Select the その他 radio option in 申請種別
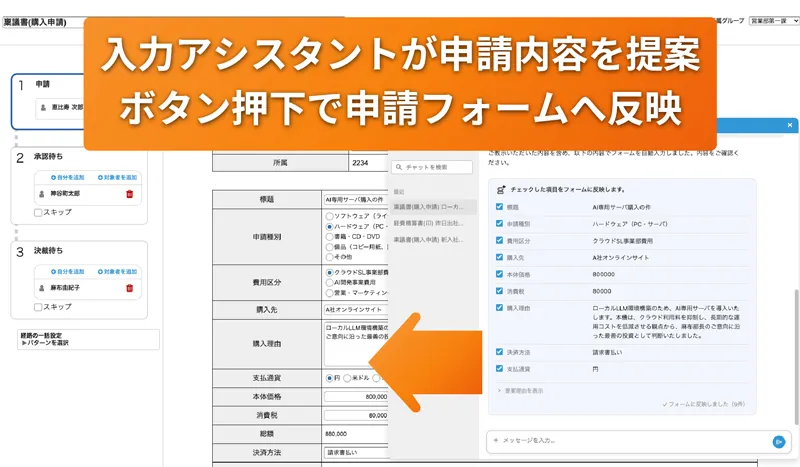 point(330,257)
